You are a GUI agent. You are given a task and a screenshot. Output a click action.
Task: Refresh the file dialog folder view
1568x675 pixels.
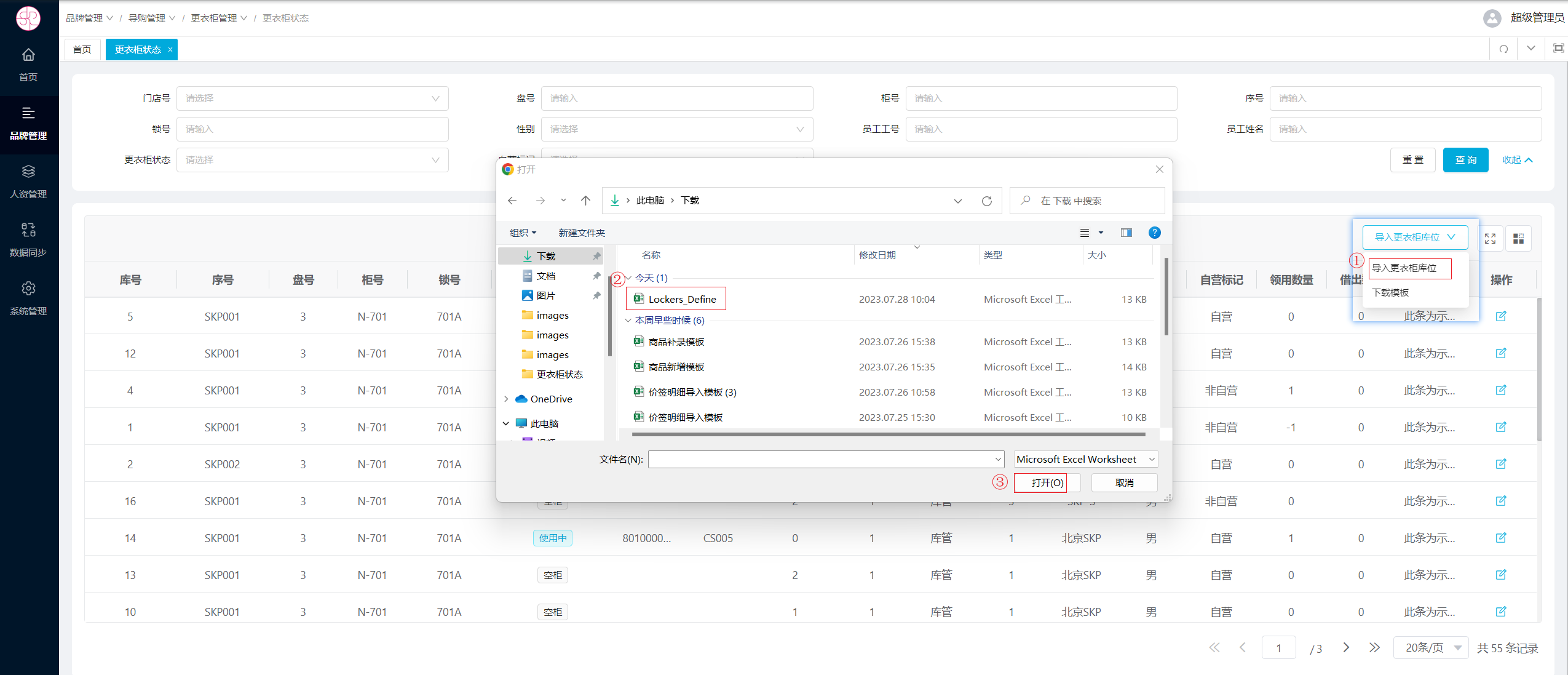coord(987,201)
